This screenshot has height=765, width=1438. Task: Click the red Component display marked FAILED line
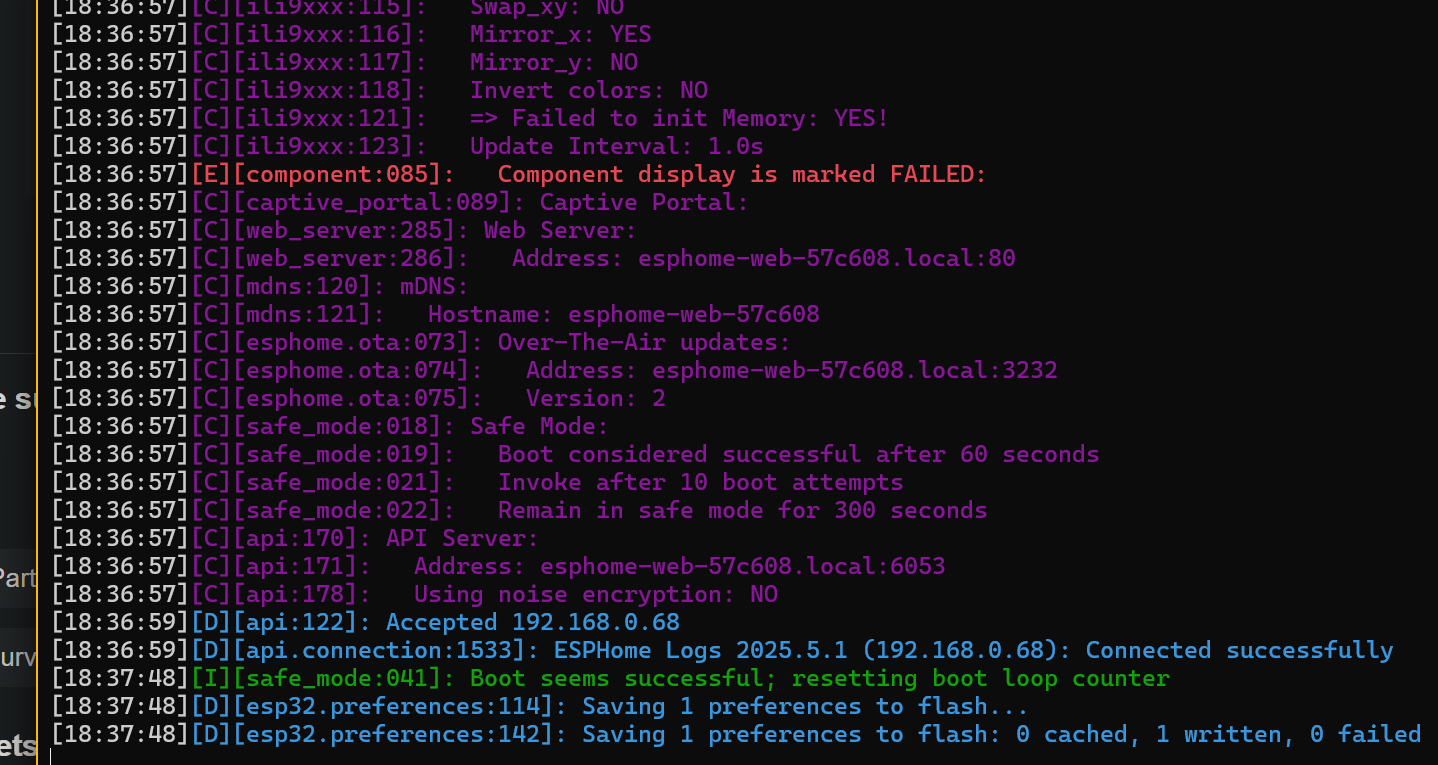(519, 174)
